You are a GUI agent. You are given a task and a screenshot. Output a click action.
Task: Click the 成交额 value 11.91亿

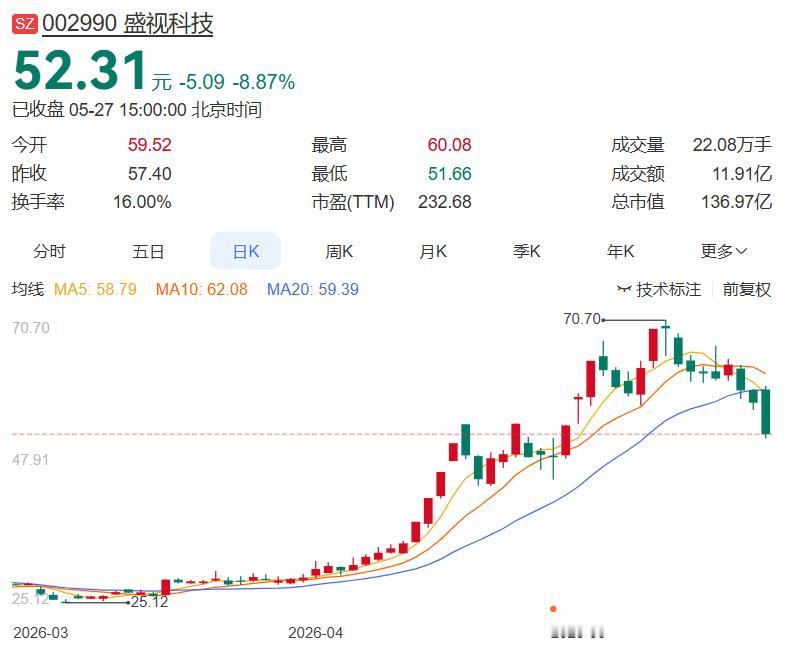(x=741, y=173)
